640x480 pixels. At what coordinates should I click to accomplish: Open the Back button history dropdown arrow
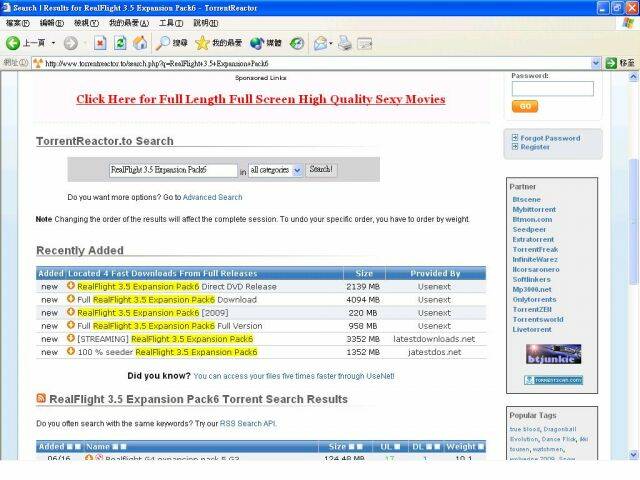tap(53, 43)
